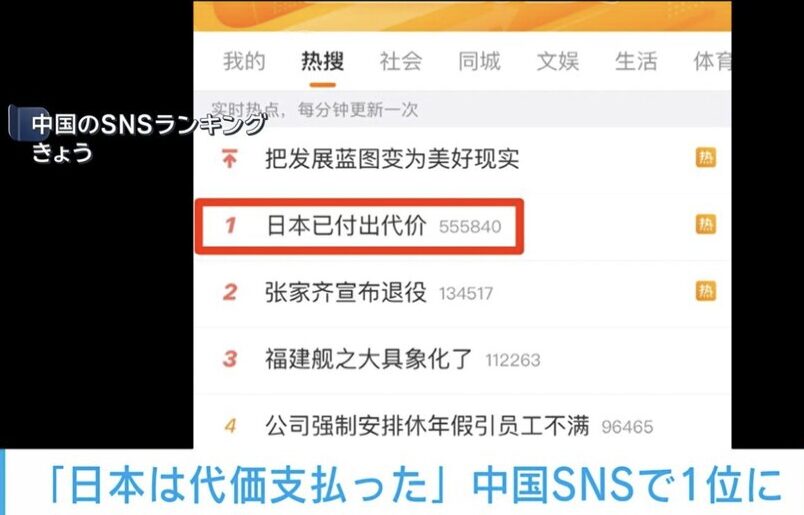Click rank number 1 icon
This screenshot has width=804, height=515.
[x=230, y=226]
